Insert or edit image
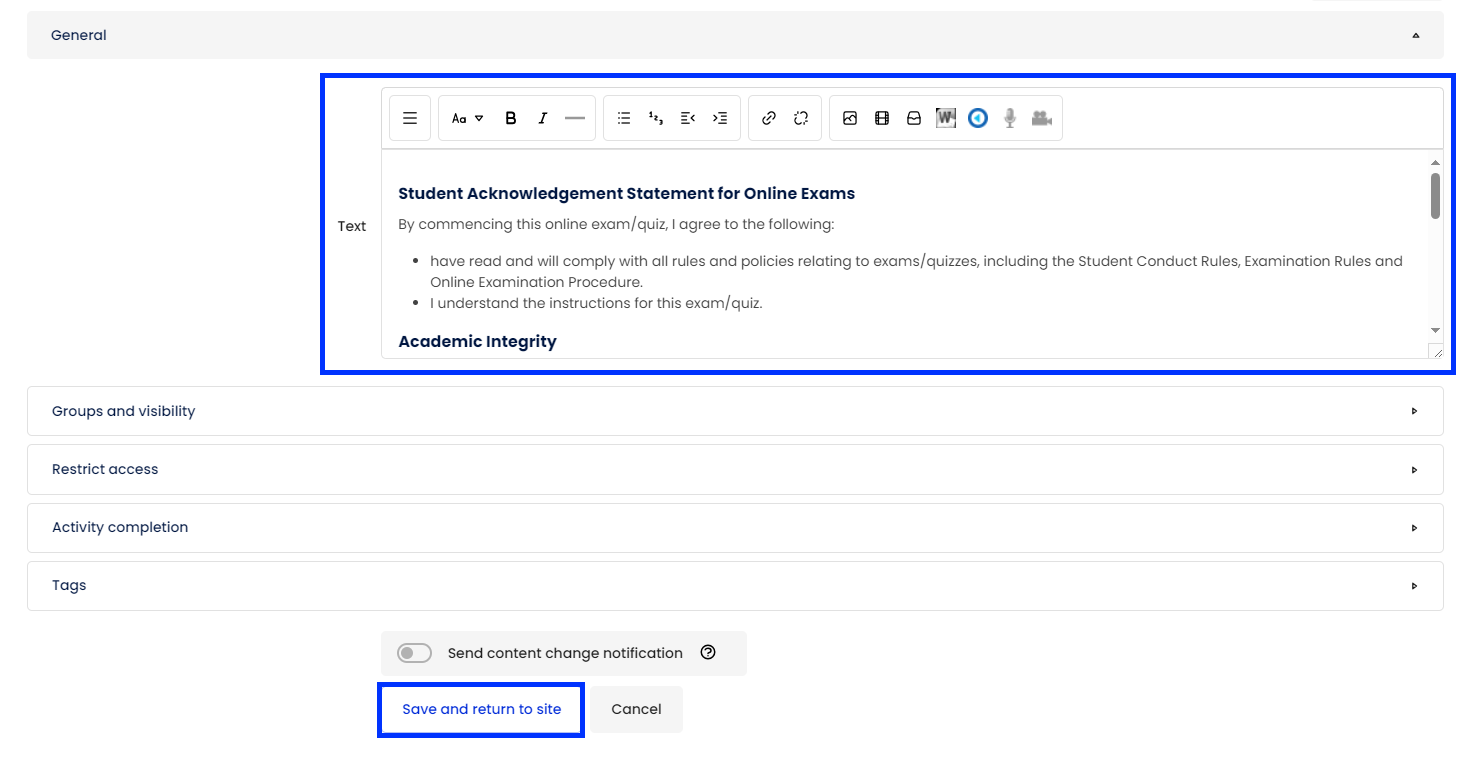Image resolution: width=1470 pixels, height=769 pixels. (x=850, y=118)
